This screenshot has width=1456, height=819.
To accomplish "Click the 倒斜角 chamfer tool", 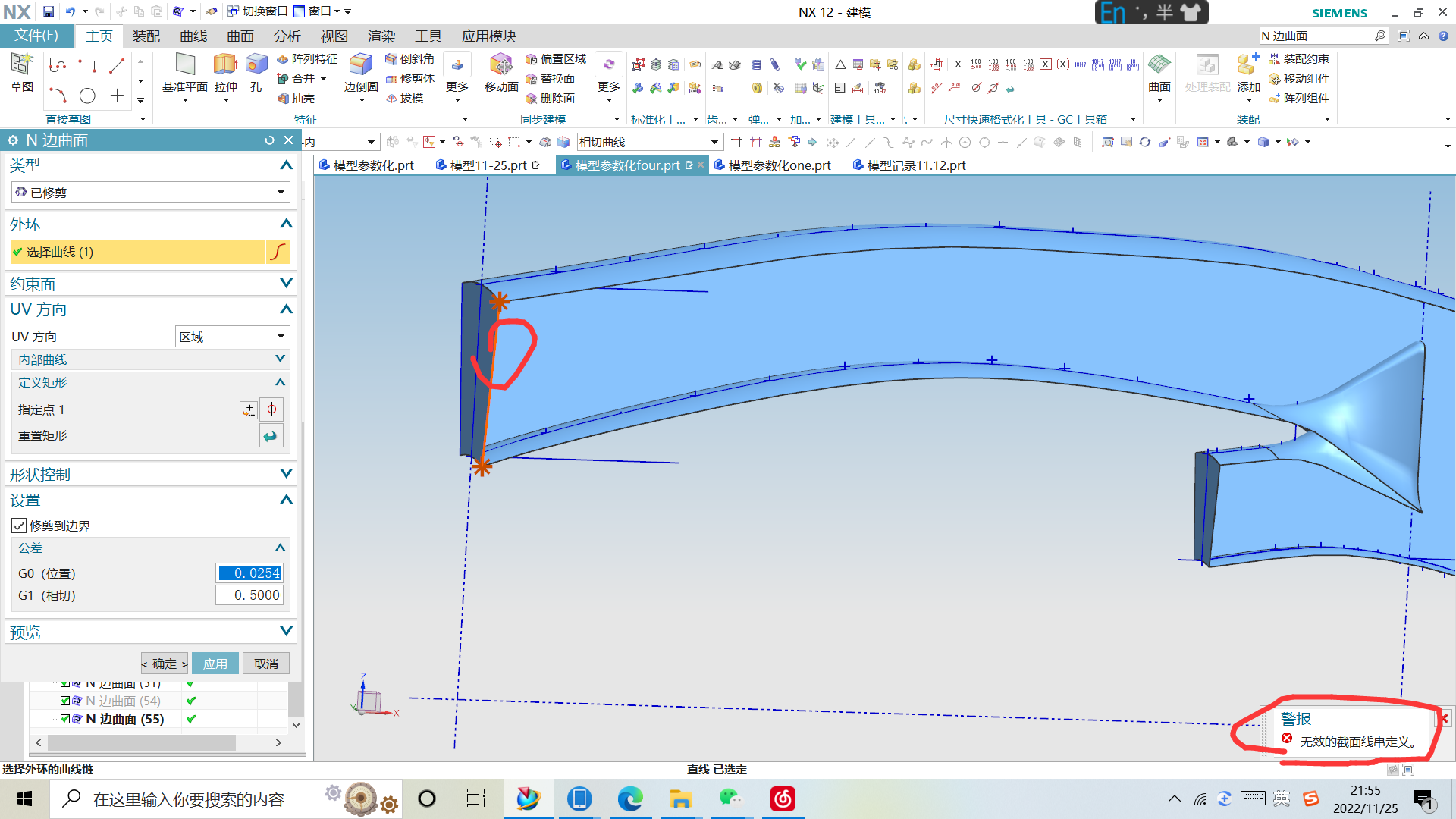I will (x=409, y=58).
